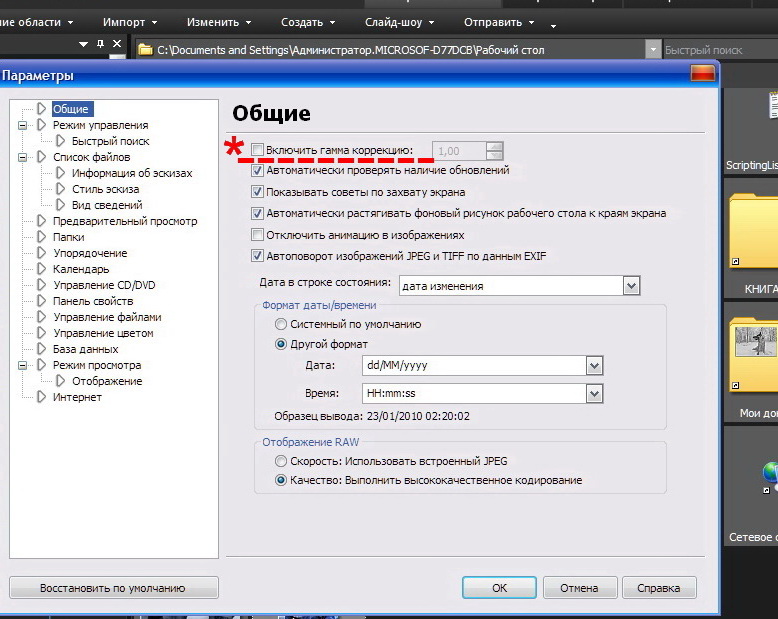The height and width of the screenshot is (619, 778).
Task: Uncheck Автоматически проверять наличие обновлений
Action: [x=258, y=171]
